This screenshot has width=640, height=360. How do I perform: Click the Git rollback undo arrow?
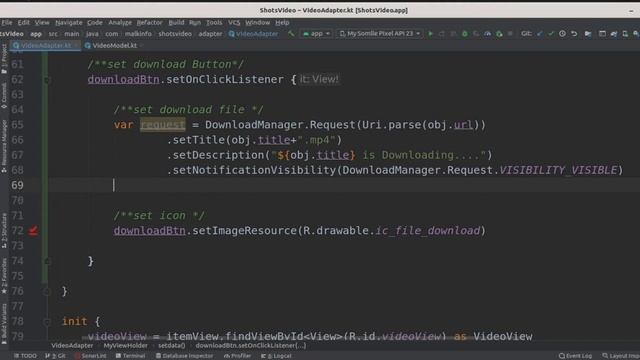[574, 34]
